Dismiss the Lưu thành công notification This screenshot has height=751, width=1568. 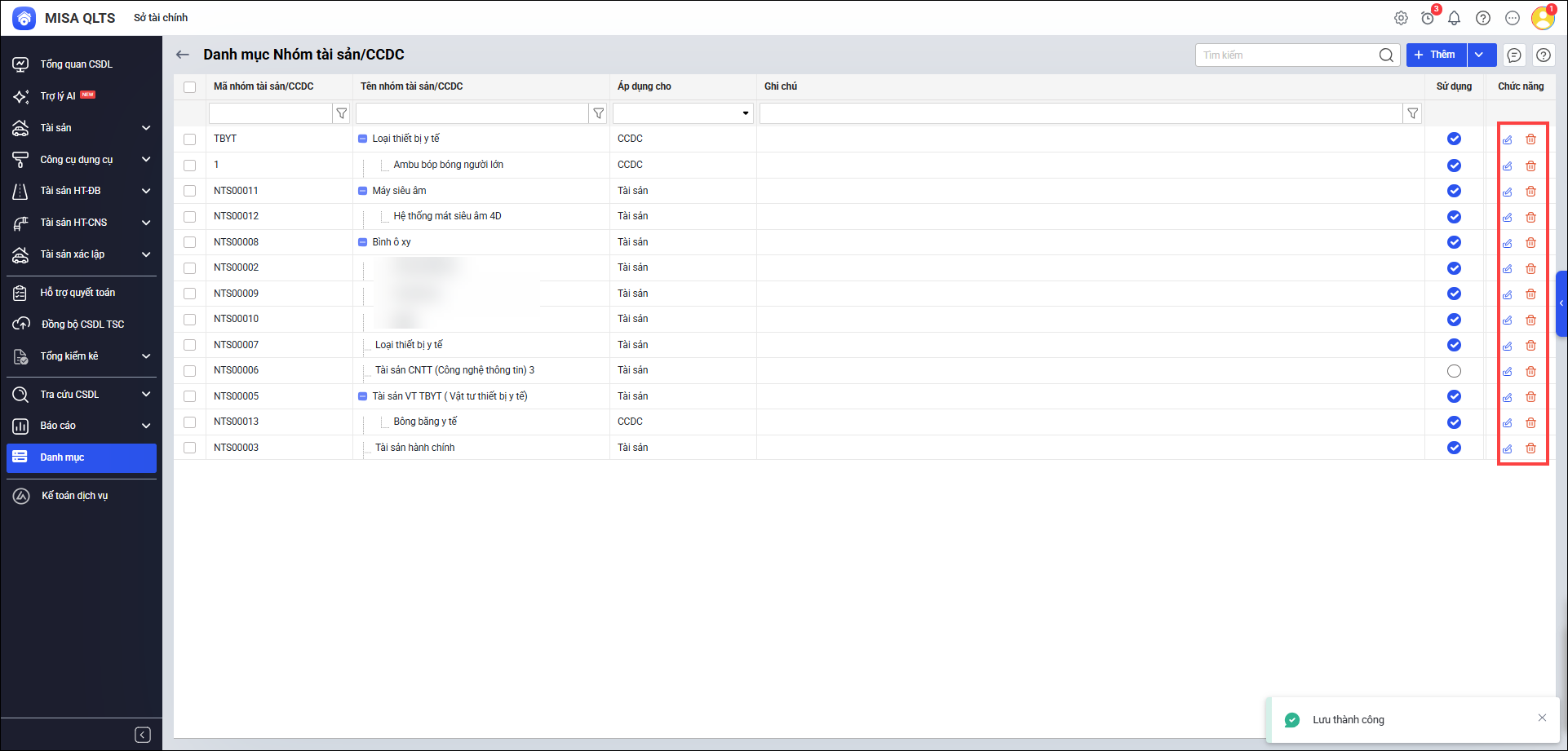[1542, 718]
